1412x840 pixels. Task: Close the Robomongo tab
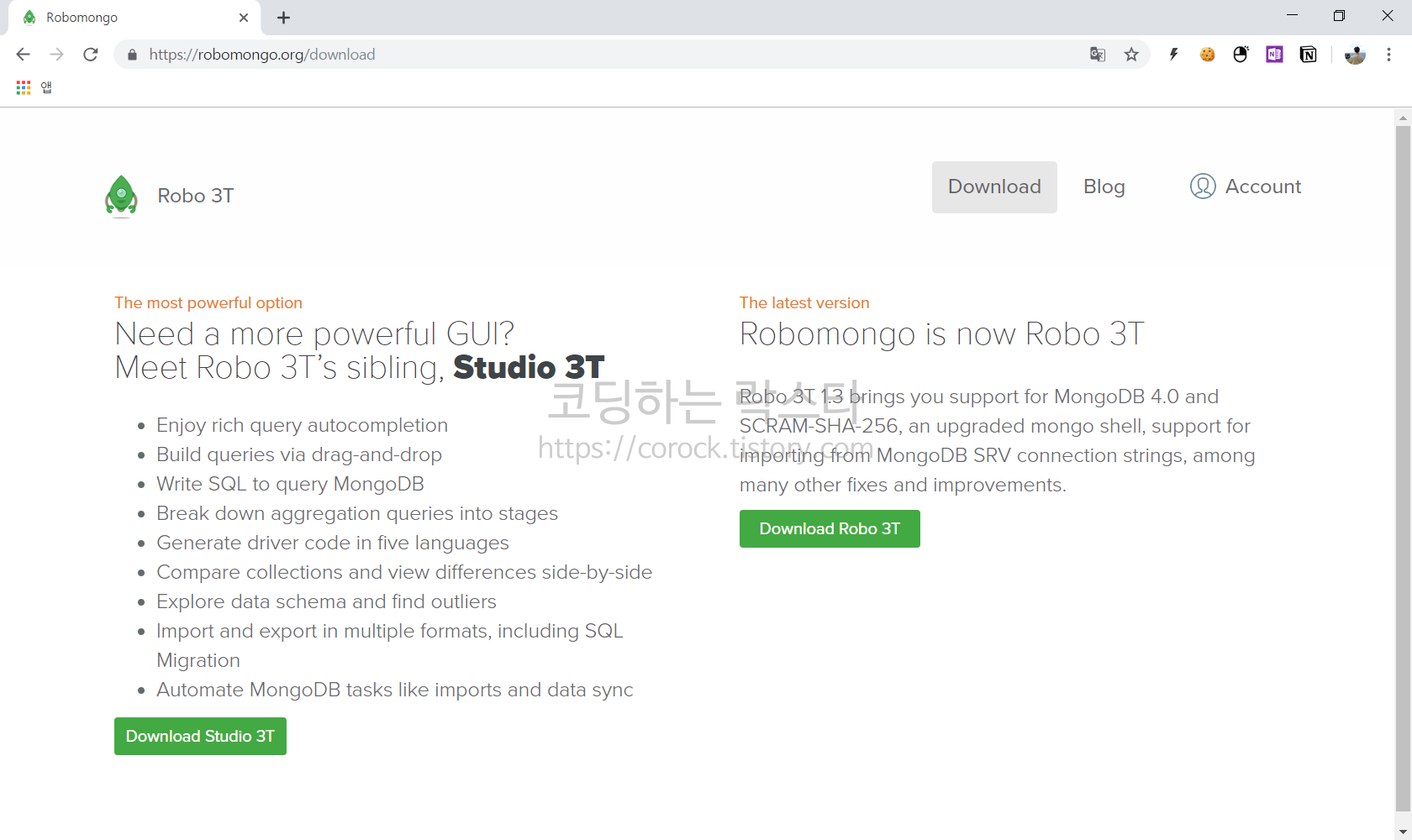244,18
